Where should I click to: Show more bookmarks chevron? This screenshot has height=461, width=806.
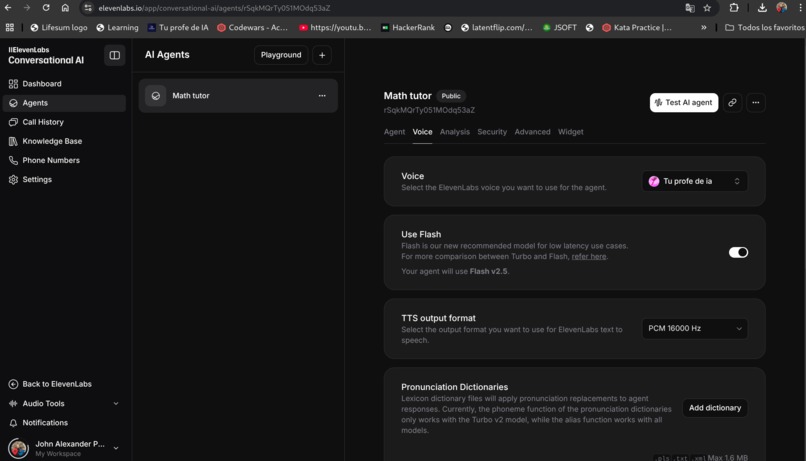[703, 28]
